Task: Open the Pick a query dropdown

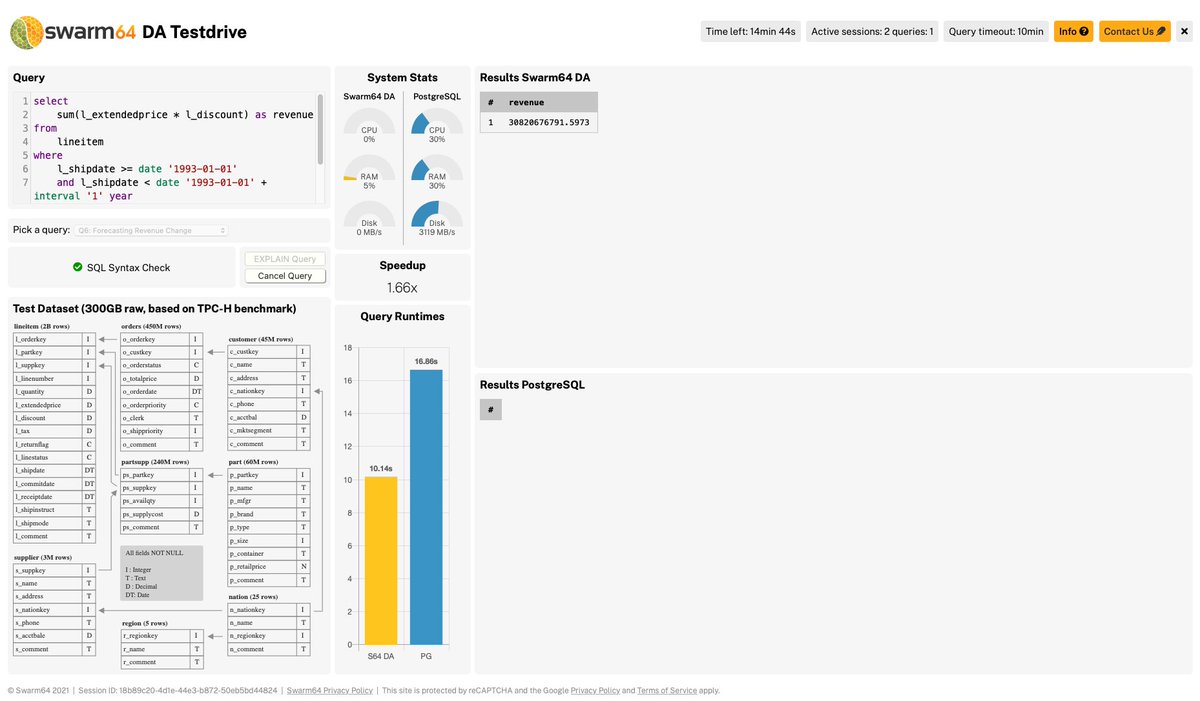Action: pyautogui.click(x=150, y=229)
